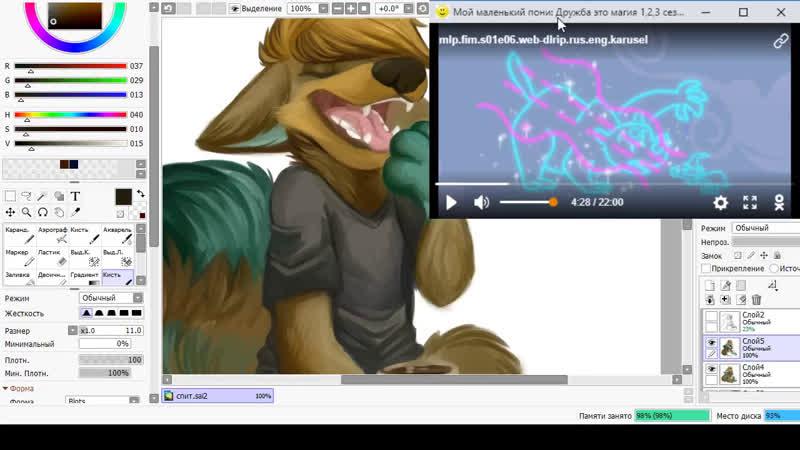Zoom in the canvas with plus button

[351, 9]
